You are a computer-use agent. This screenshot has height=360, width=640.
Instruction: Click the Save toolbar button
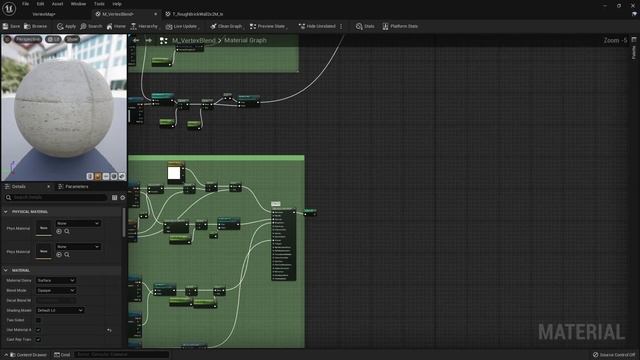pos(11,26)
